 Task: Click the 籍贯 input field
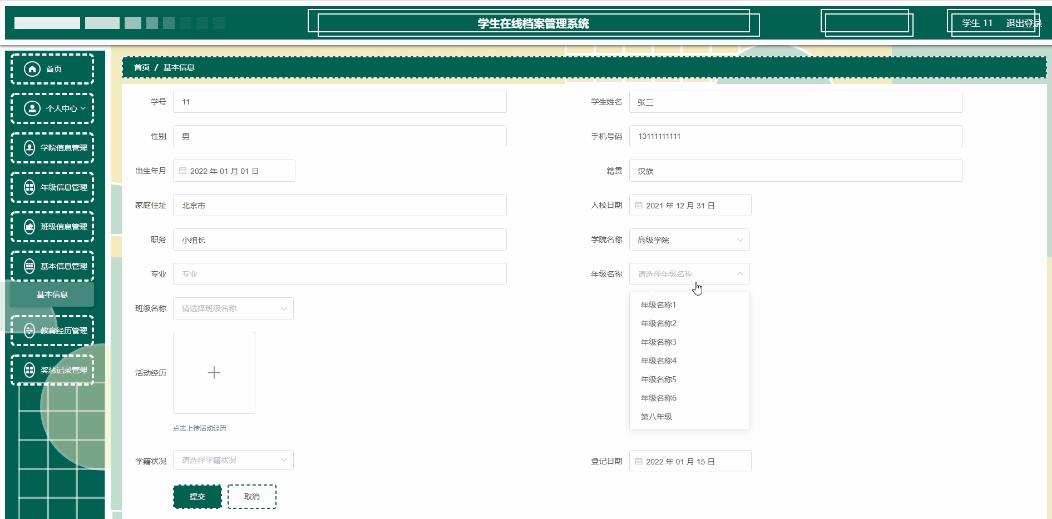(x=796, y=170)
